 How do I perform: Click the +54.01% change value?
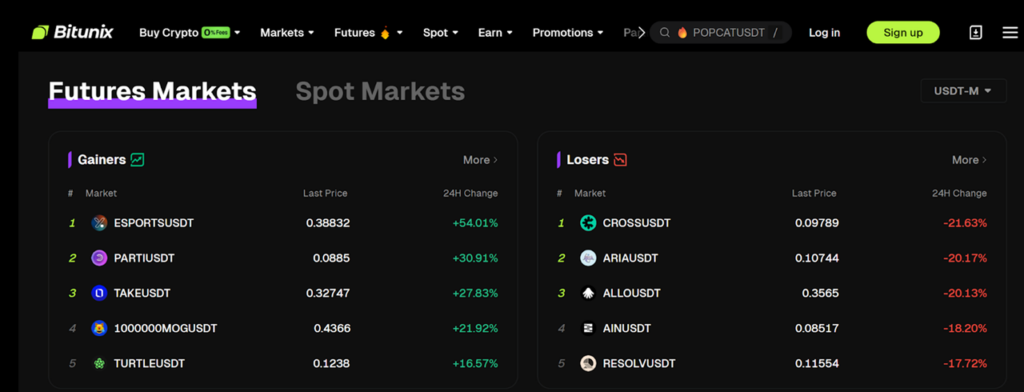(x=475, y=223)
